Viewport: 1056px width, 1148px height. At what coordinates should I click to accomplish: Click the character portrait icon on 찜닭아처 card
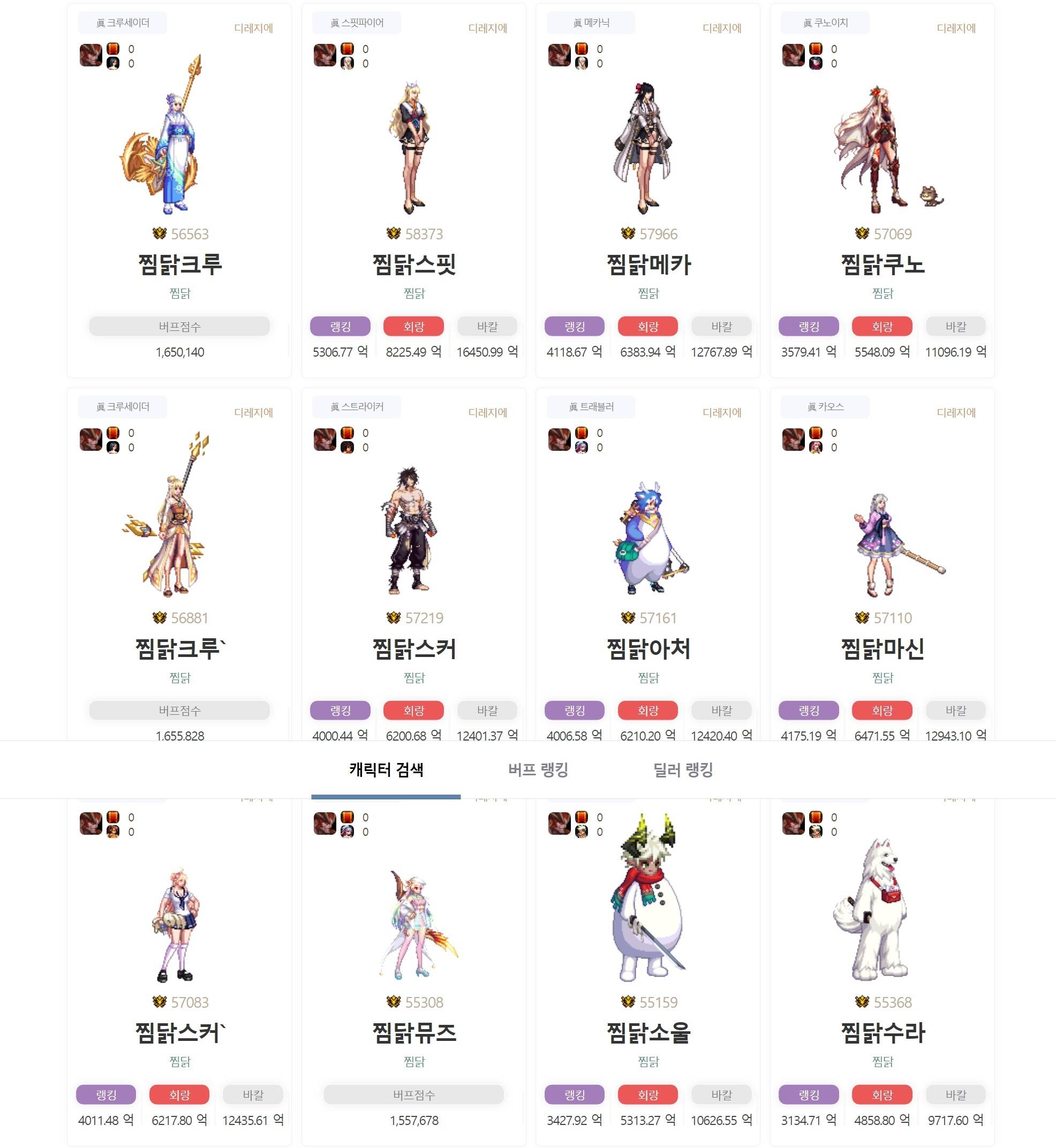pos(581,447)
